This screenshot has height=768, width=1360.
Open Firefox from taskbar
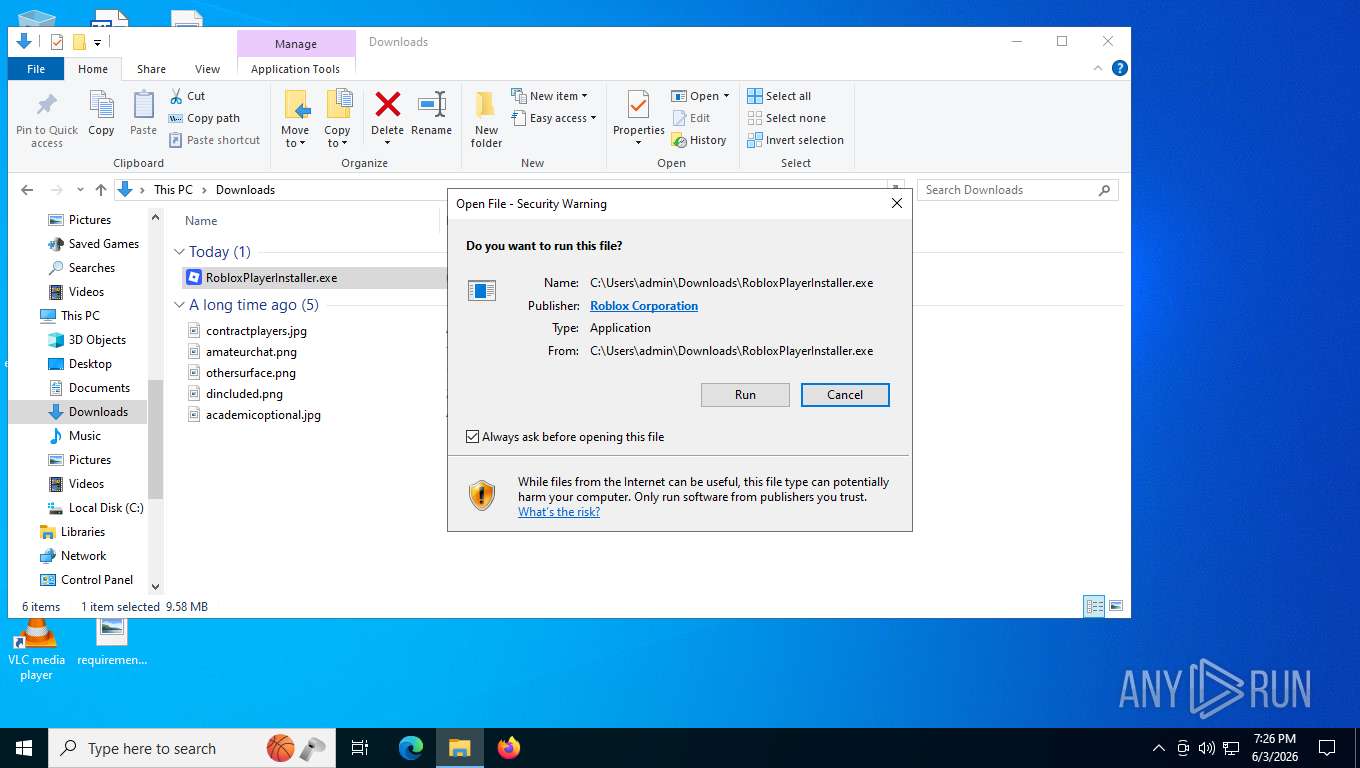(509, 748)
